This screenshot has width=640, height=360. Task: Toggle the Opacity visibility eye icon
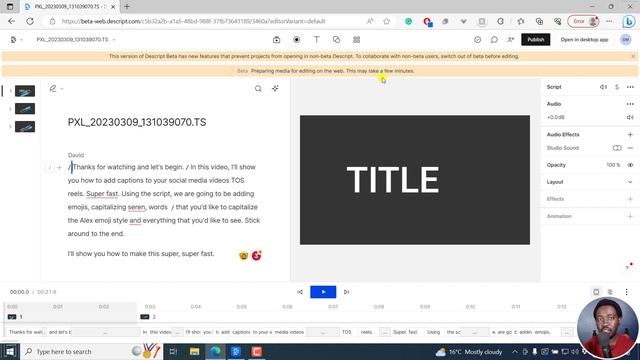pos(630,165)
